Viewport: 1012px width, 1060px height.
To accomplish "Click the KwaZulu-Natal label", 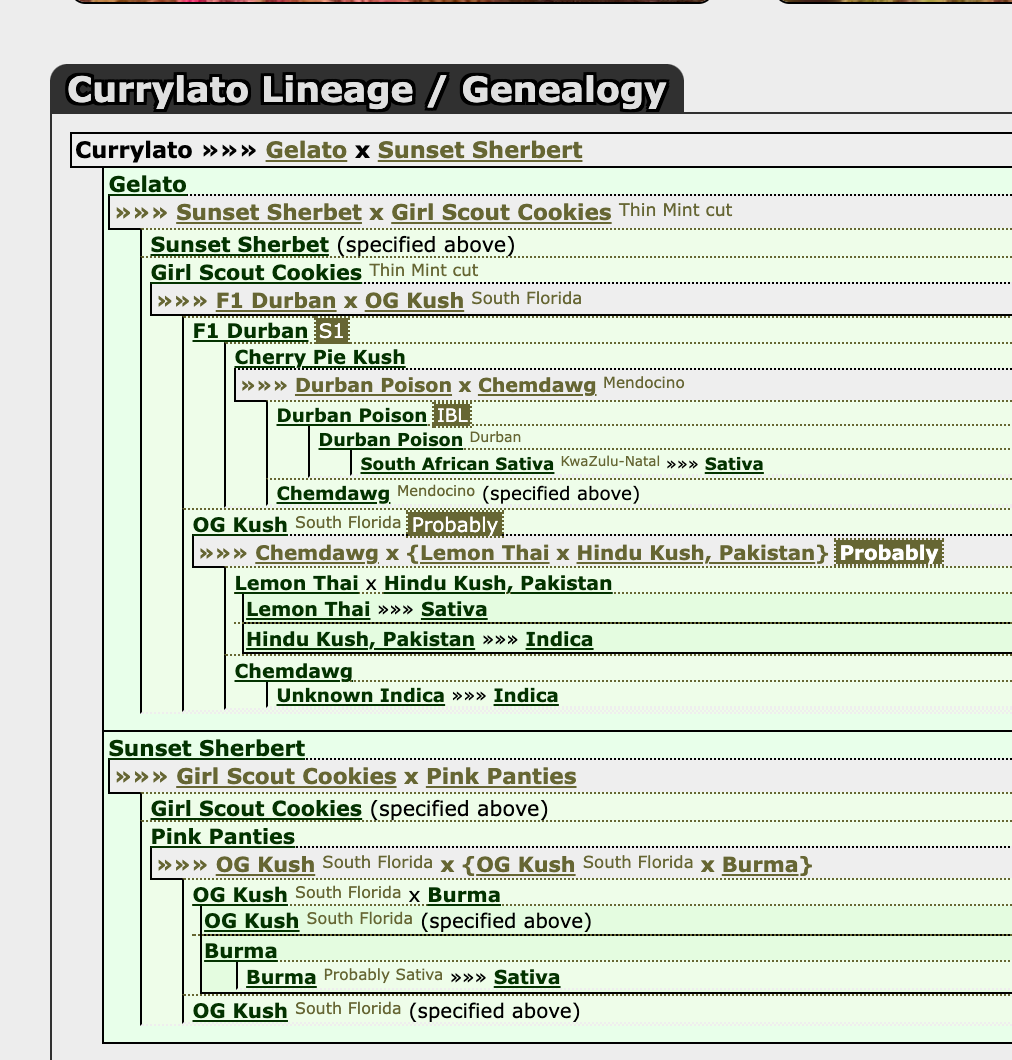I will 610,462.
